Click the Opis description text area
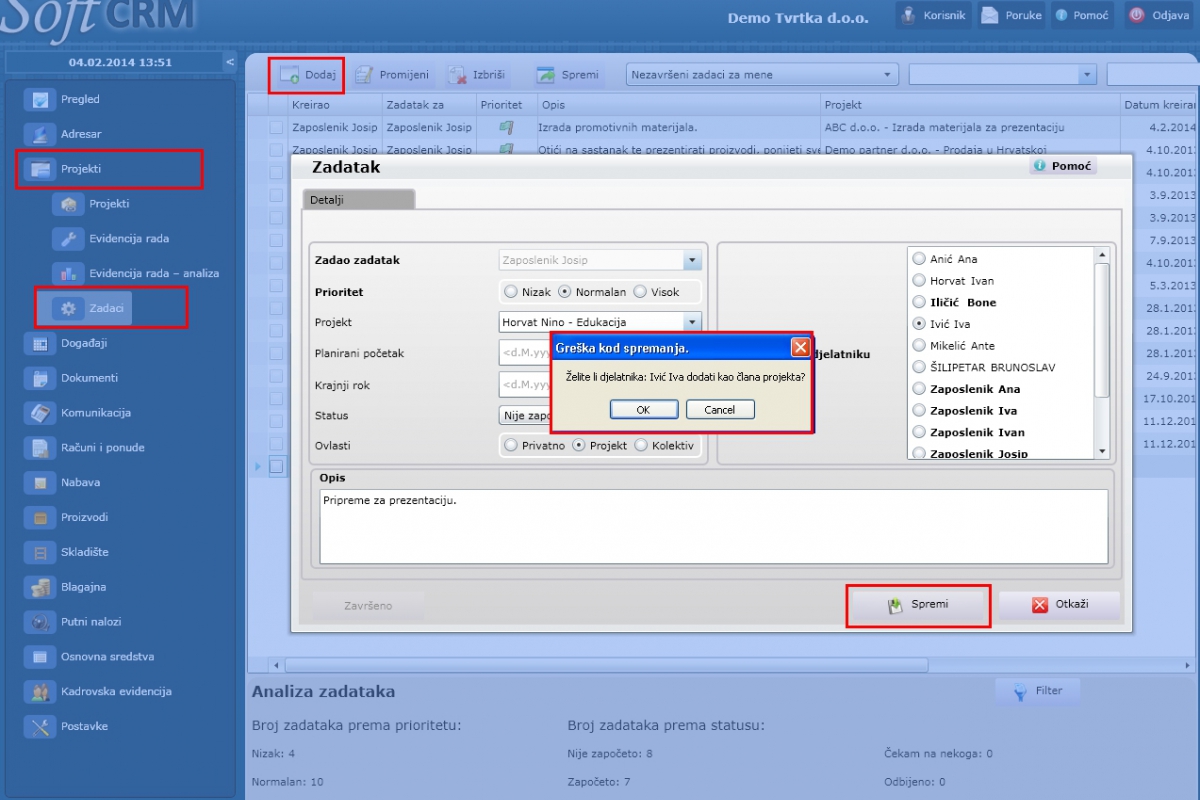This screenshot has width=1200, height=800. coord(714,527)
